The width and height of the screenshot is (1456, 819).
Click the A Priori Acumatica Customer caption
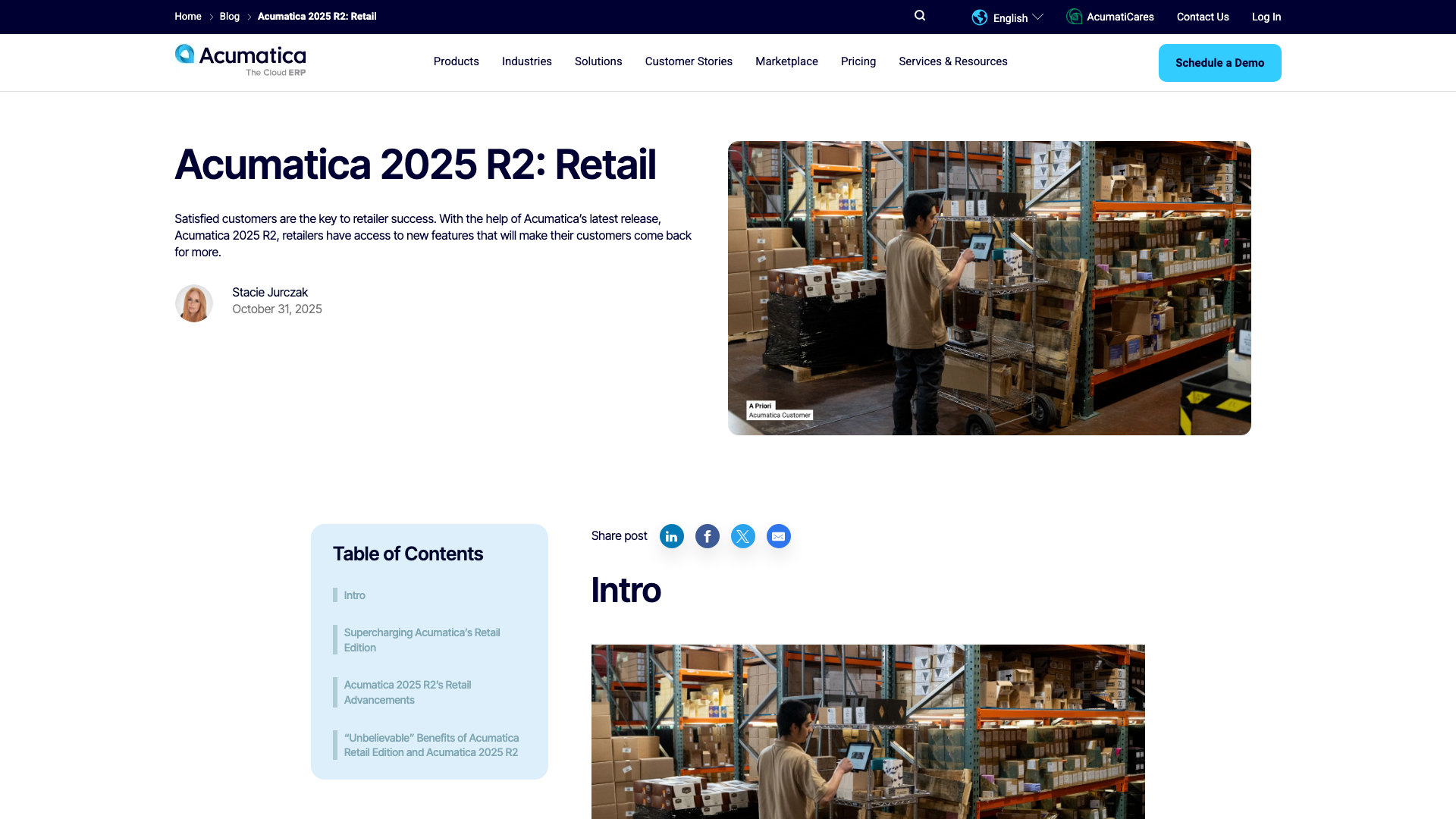(780, 410)
